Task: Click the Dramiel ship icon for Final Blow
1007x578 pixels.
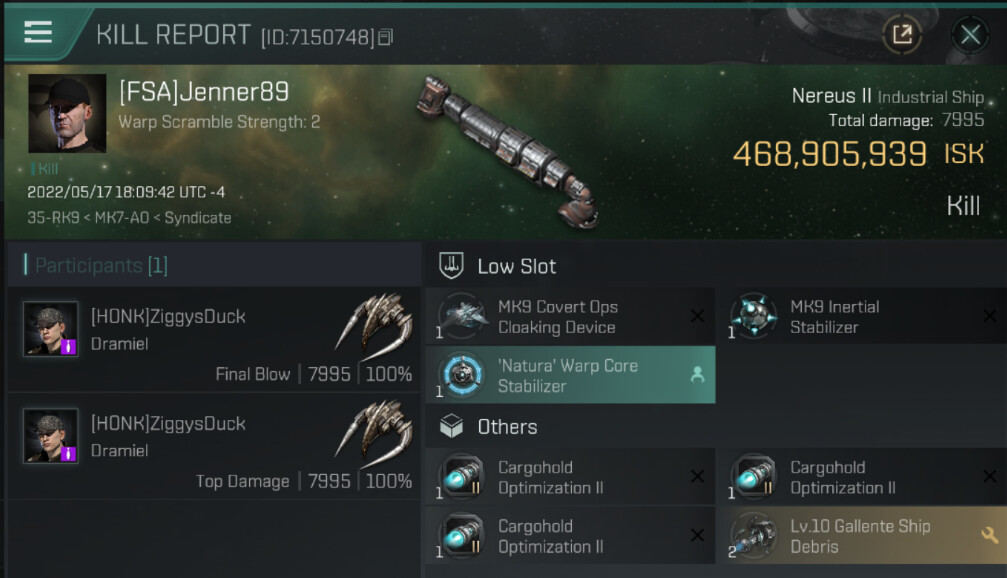Action: click(373, 326)
